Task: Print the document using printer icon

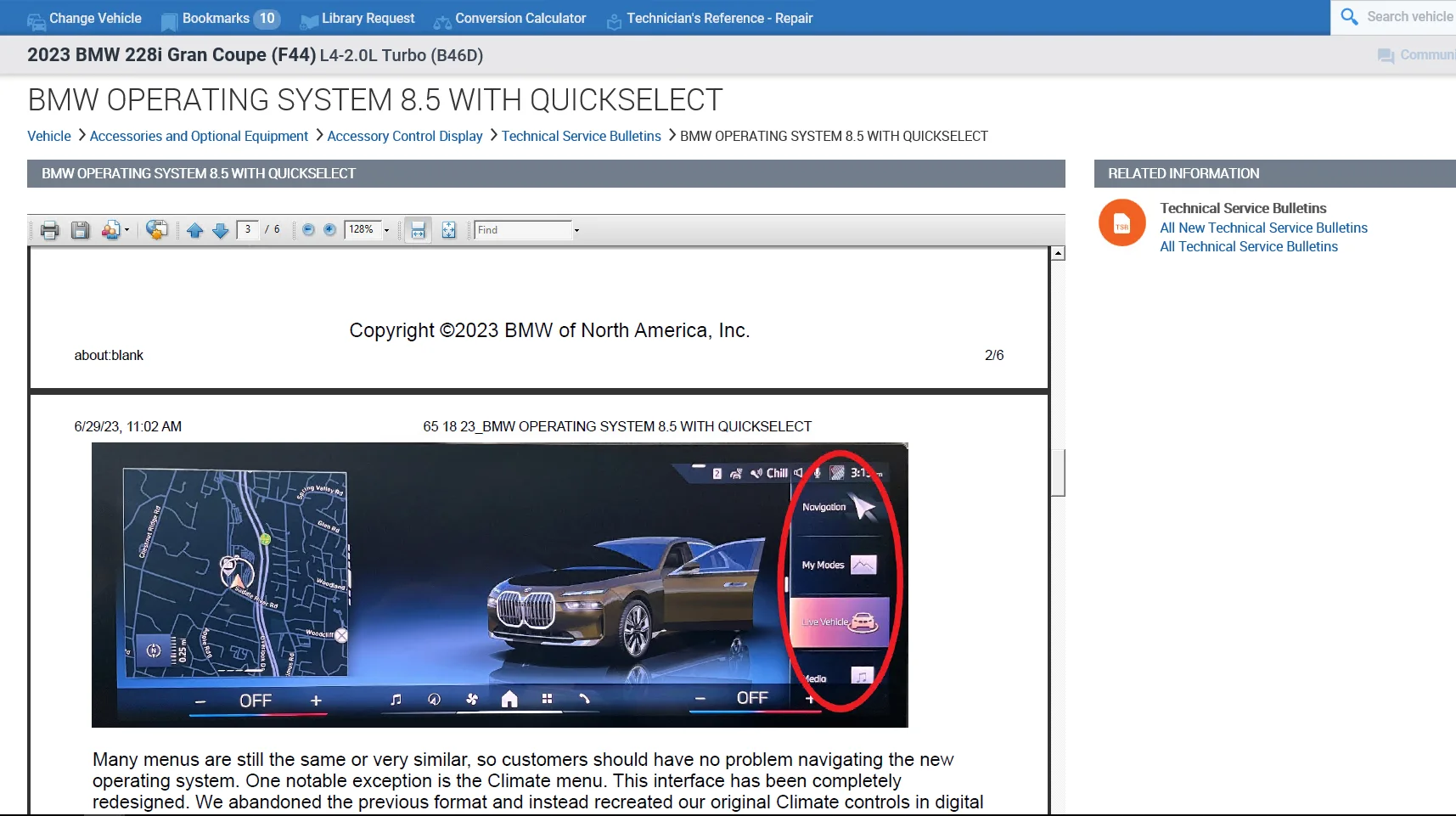Action: [x=50, y=230]
